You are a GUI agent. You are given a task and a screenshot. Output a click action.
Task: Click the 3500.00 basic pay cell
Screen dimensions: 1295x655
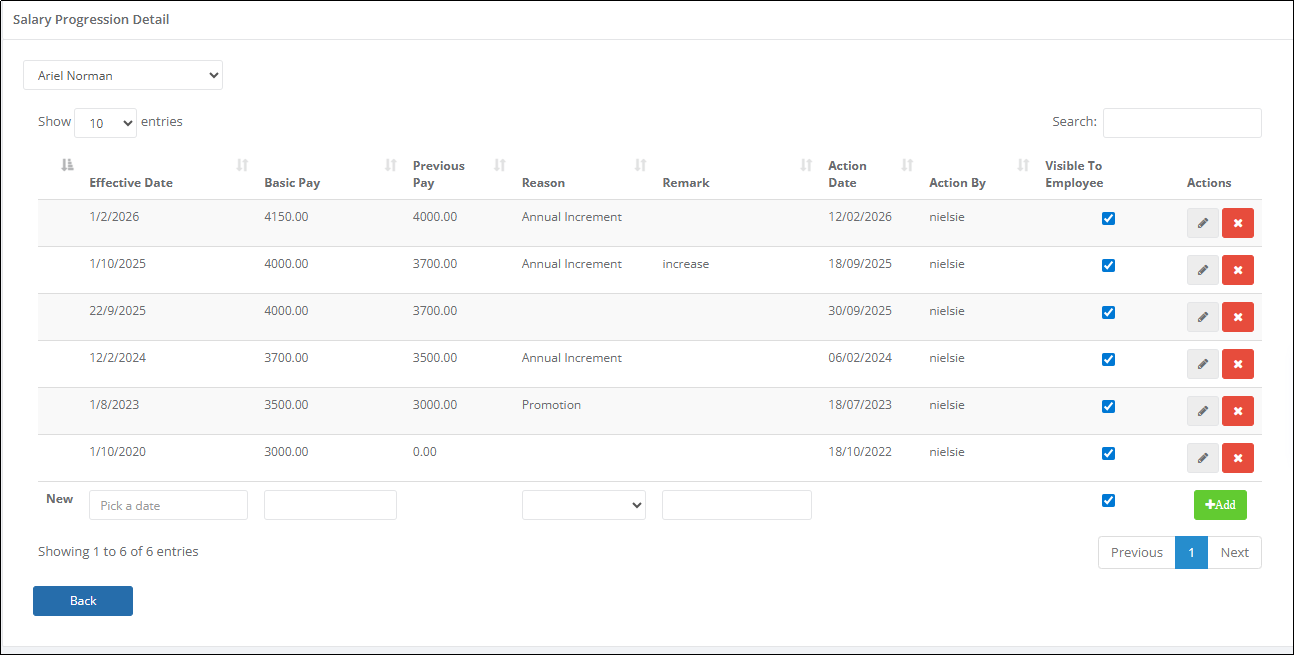[x=286, y=405]
